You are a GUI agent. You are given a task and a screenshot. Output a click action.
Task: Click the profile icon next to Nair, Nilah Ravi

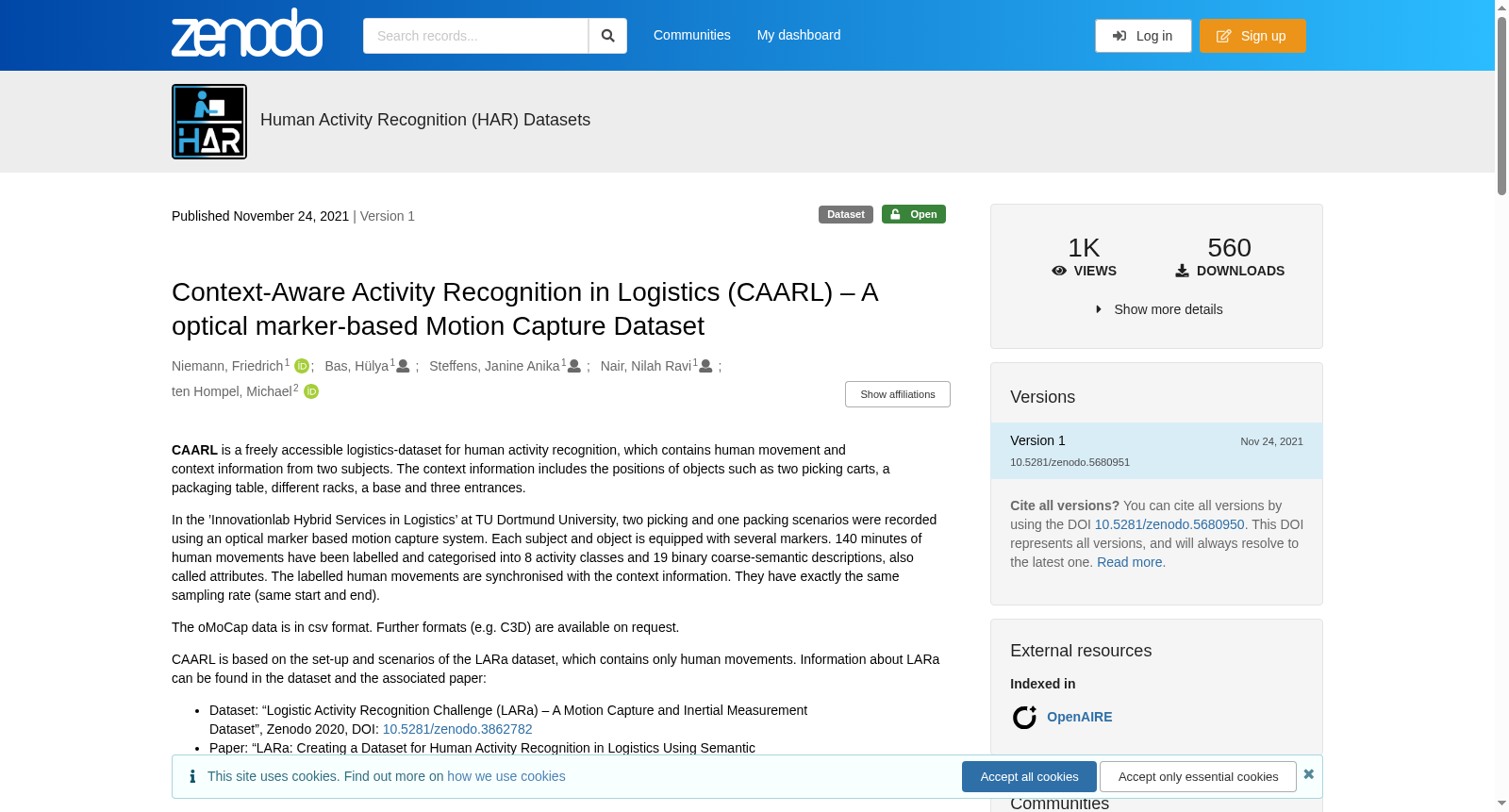[705, 366]
